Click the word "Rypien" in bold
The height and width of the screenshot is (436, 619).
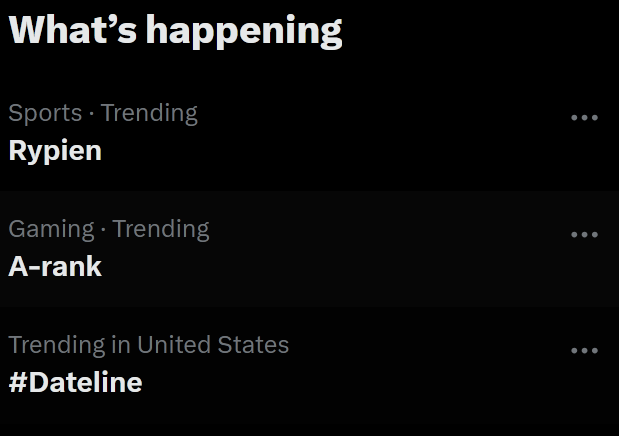coord(55,151)
